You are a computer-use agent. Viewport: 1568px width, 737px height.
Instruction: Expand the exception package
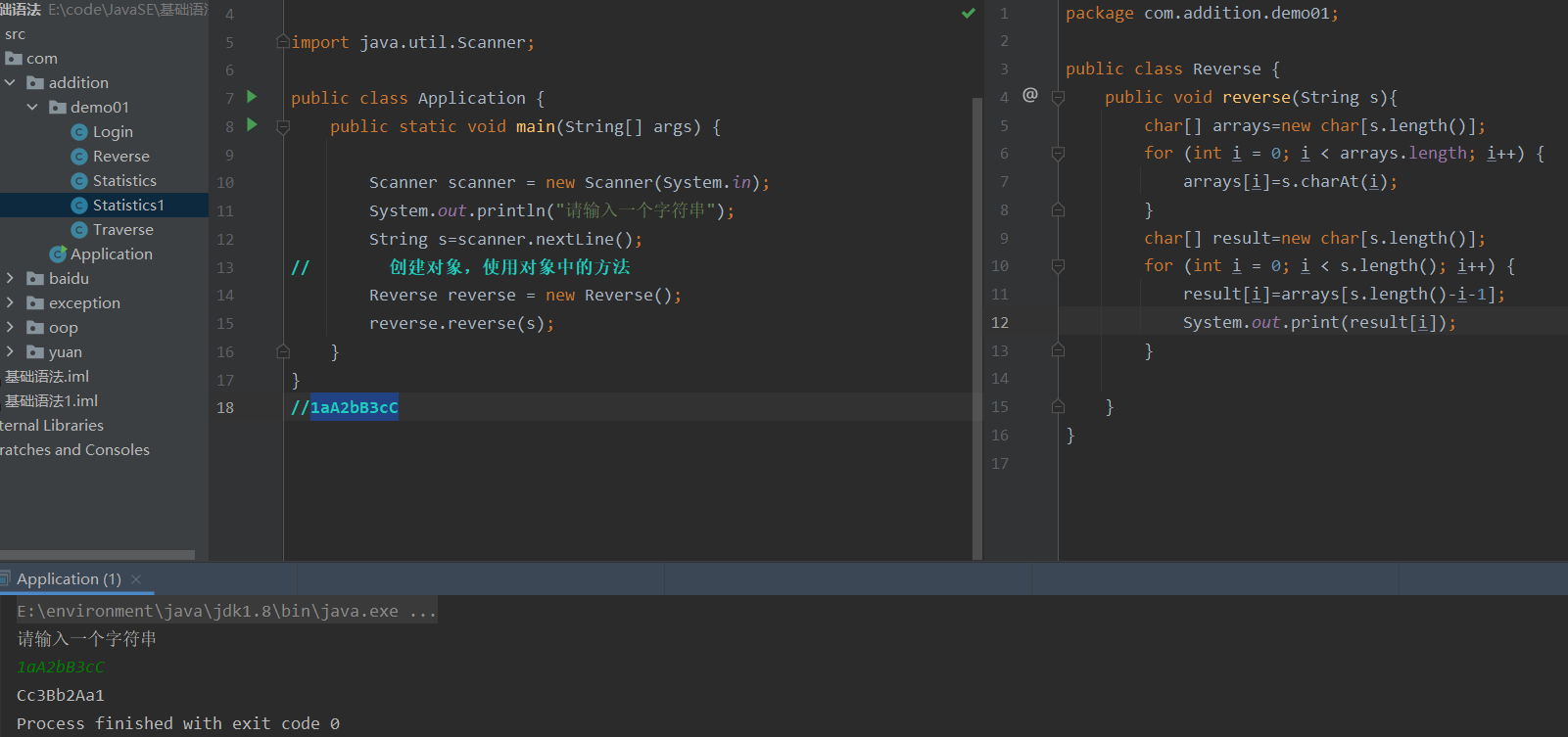(x=11, y=303)
